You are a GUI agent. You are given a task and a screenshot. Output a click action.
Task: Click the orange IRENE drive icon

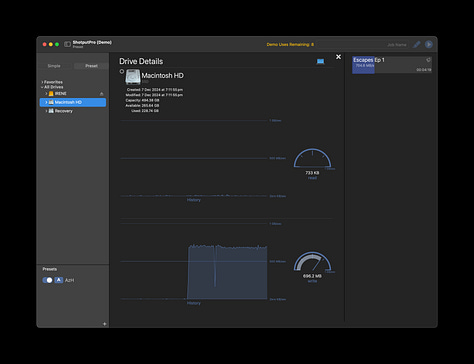coord(51,94)
